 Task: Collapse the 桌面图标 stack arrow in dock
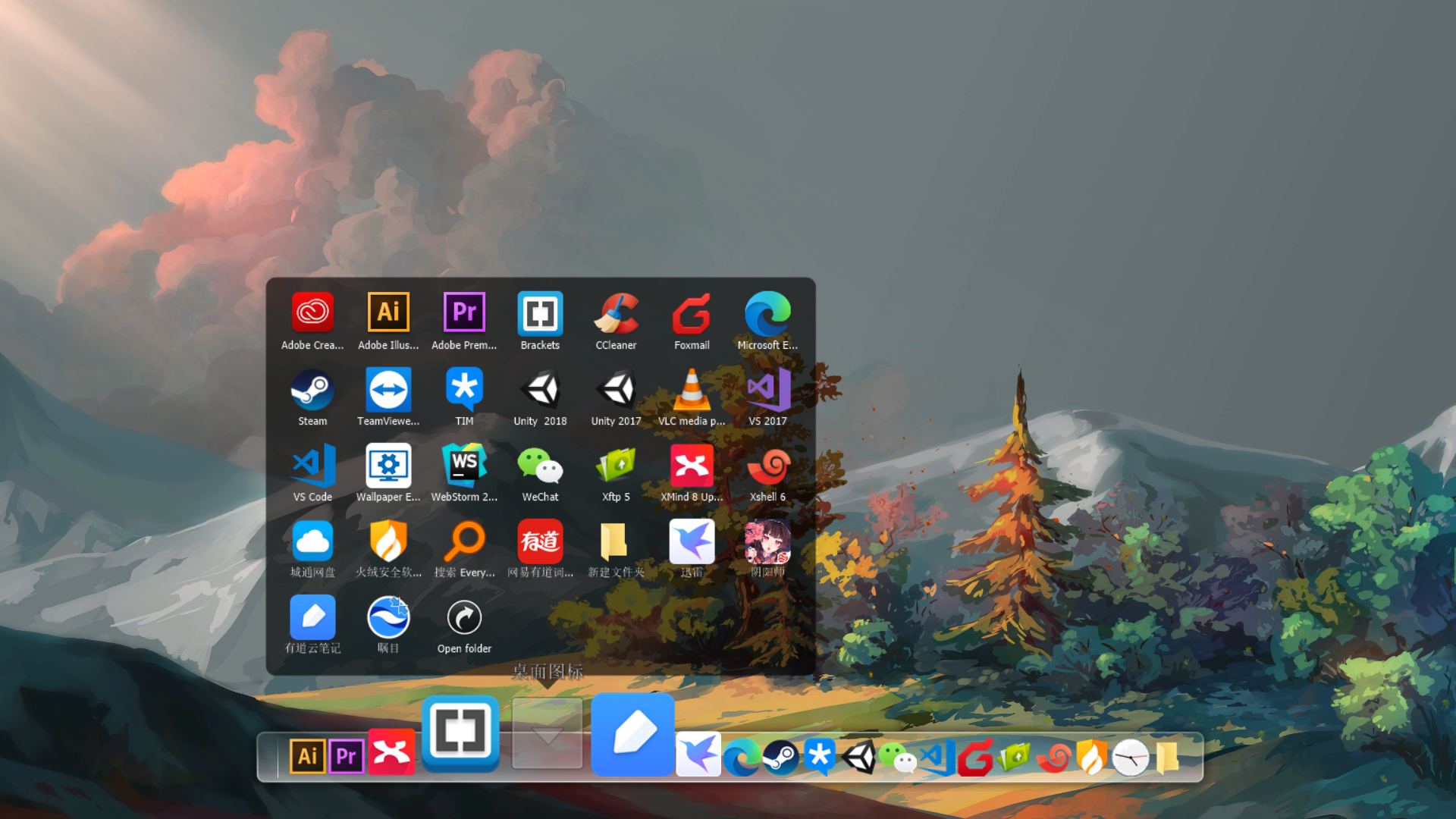pos(547,734)
